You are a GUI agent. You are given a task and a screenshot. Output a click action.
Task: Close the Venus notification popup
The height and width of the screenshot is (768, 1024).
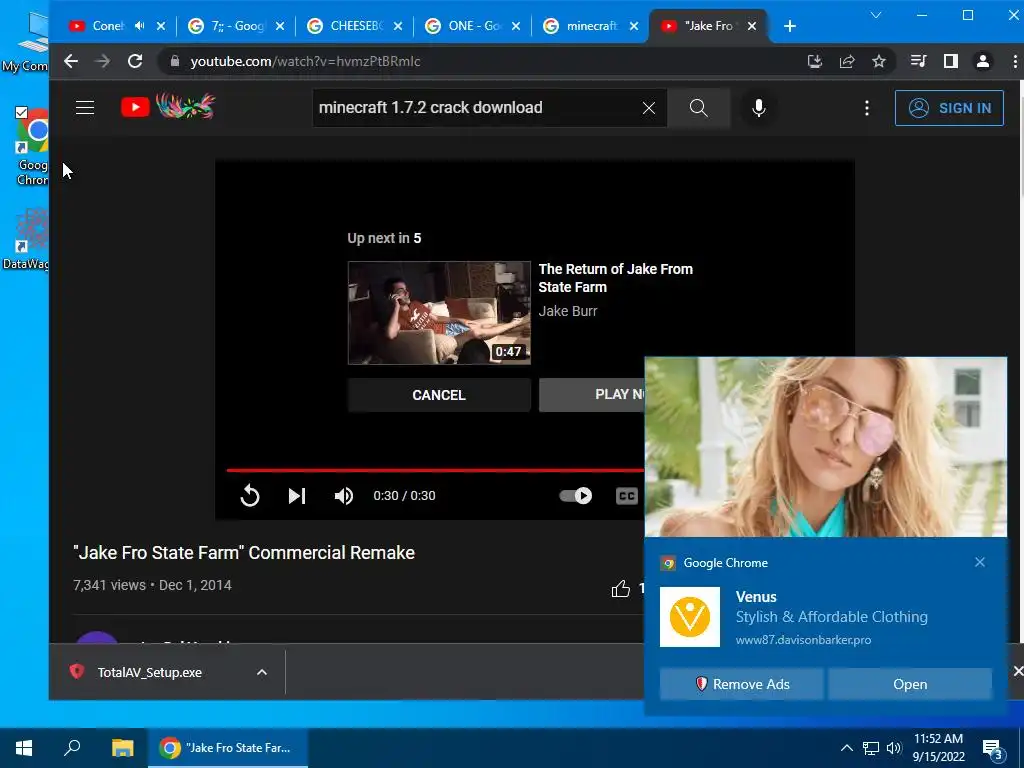point(980,562)
